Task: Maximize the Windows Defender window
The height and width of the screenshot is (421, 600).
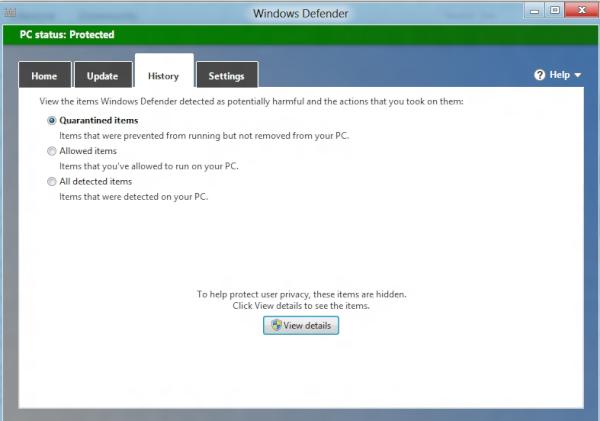Action: pyautogui.click(x=555, y=10)
